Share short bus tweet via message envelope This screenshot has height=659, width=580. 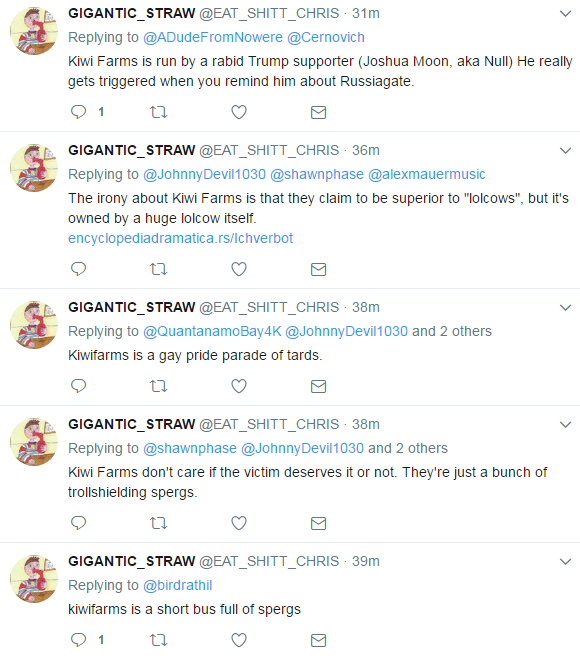click(318, 640)
